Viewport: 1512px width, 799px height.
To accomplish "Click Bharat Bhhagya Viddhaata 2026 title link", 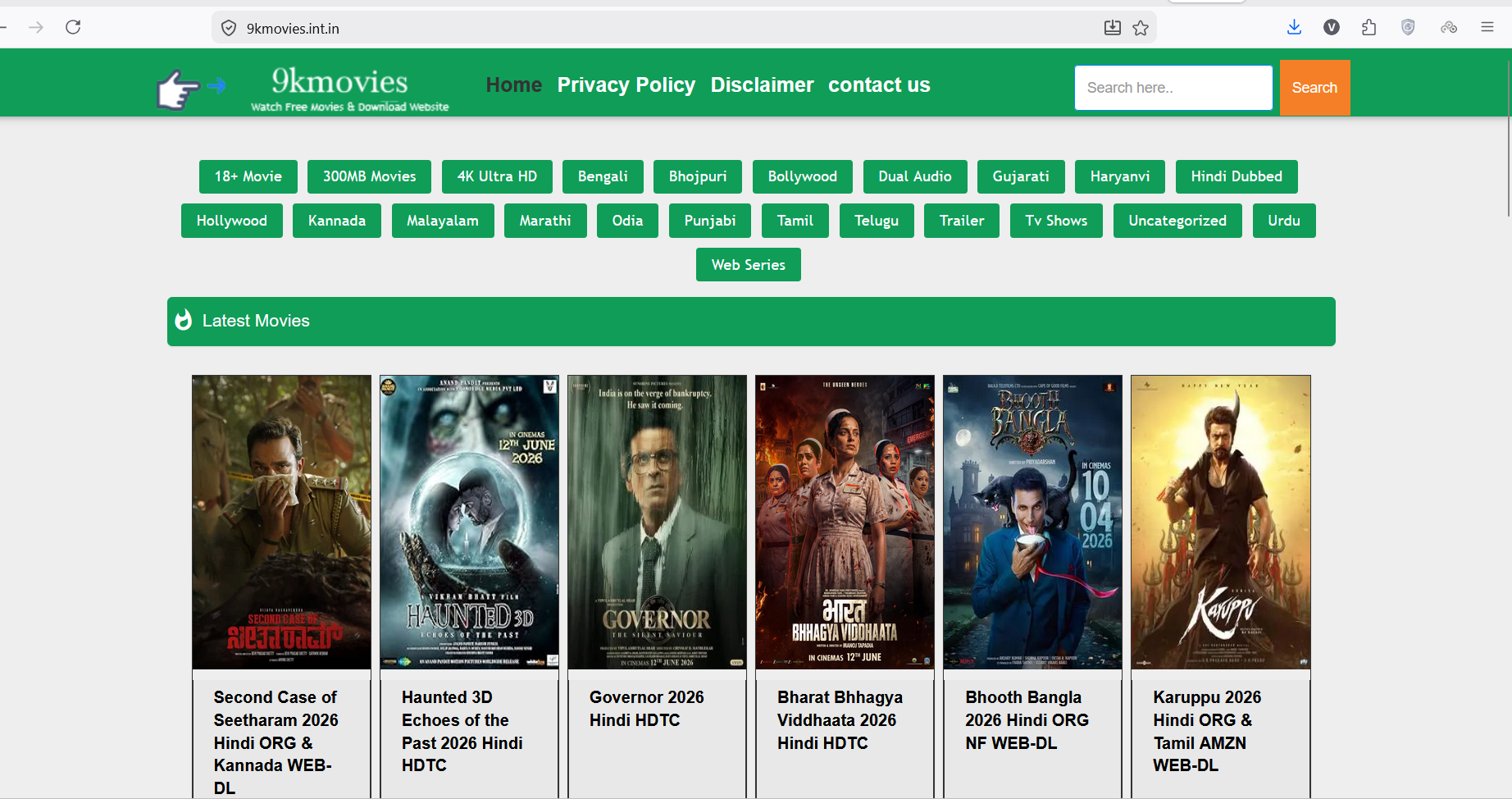I will click(840, 719).
